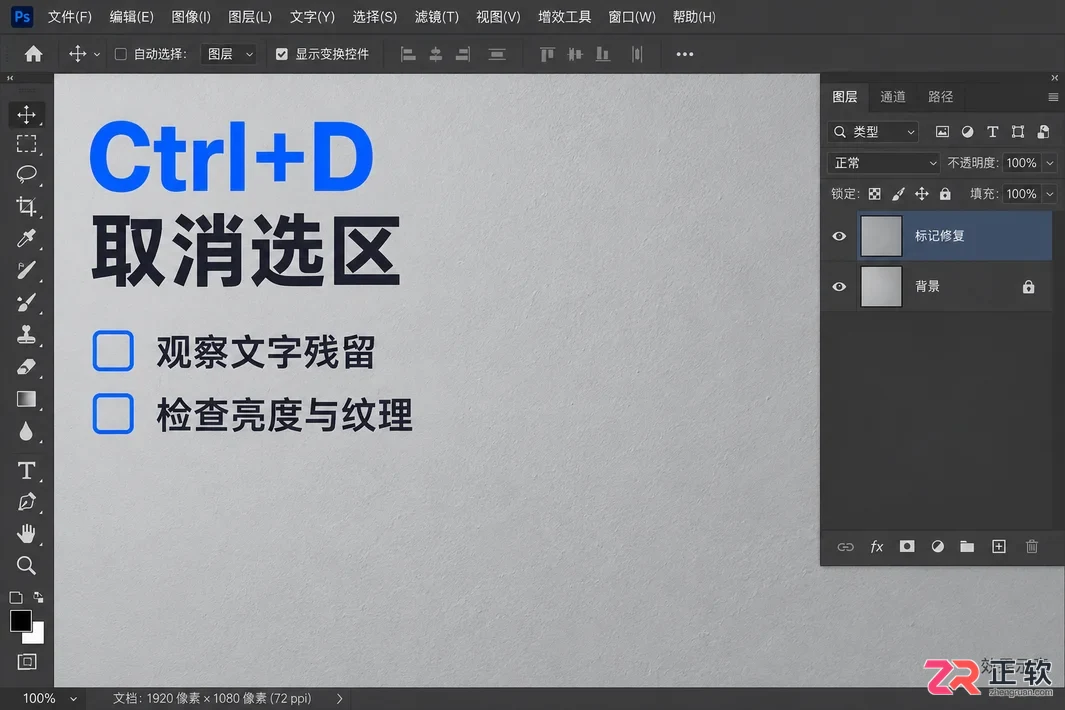The width and height of the screenshot is (1065, 710).
Task: Open the three-dots more options
Action: point(685,54)
